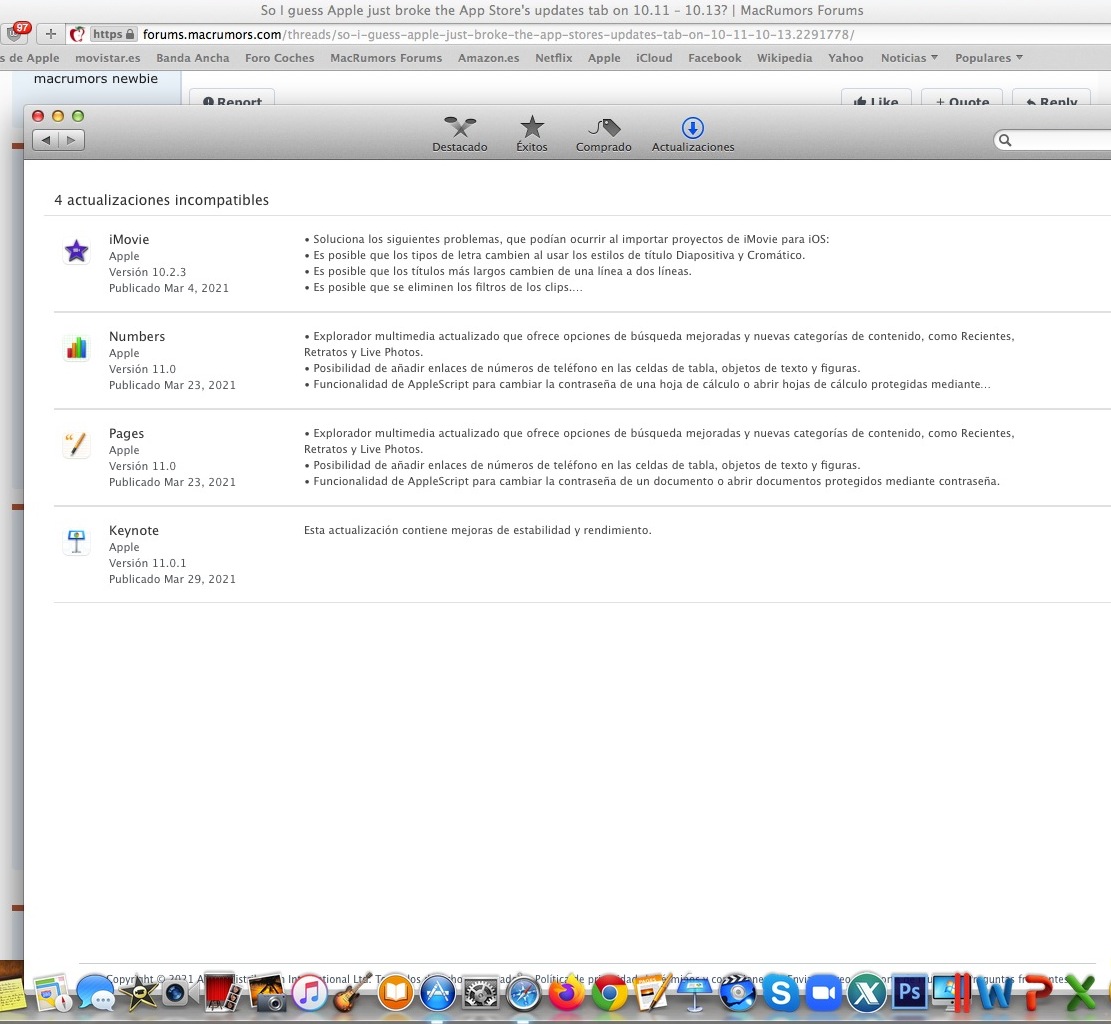1111x1024 pixels.
Task: Click the Like button on the forum post
Action: (876, 98)
